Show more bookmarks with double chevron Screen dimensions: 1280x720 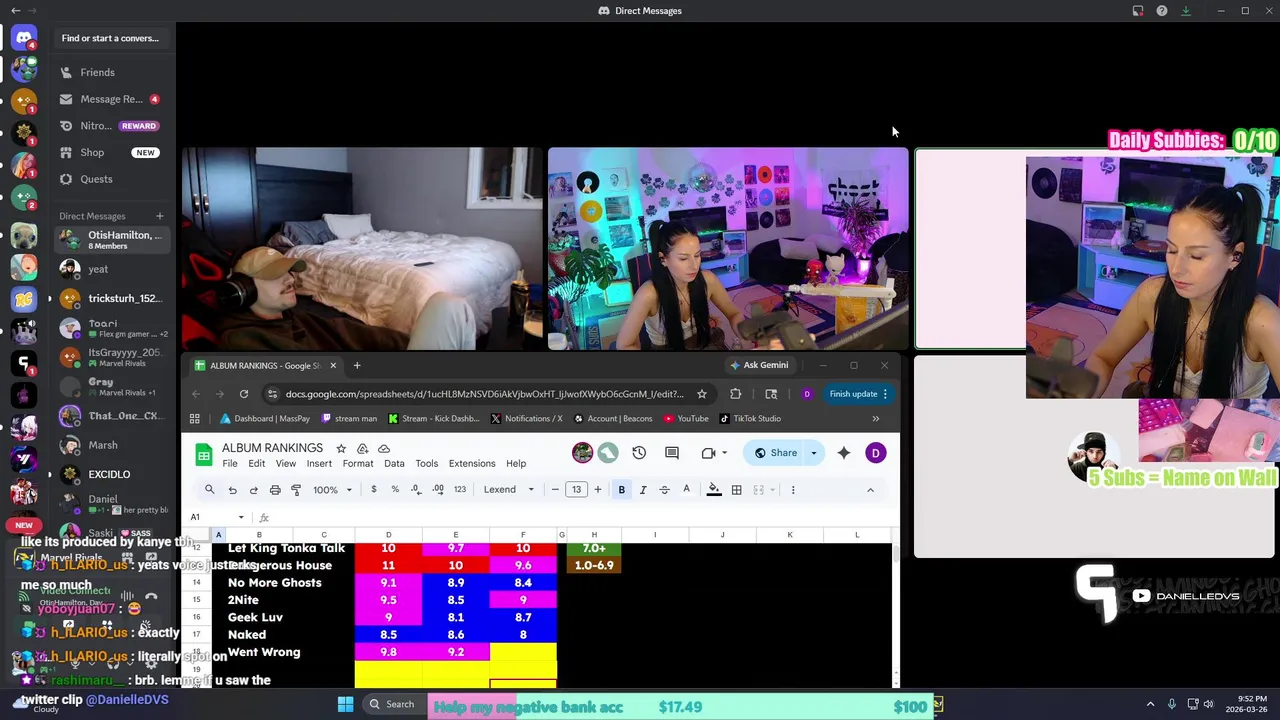876,419
